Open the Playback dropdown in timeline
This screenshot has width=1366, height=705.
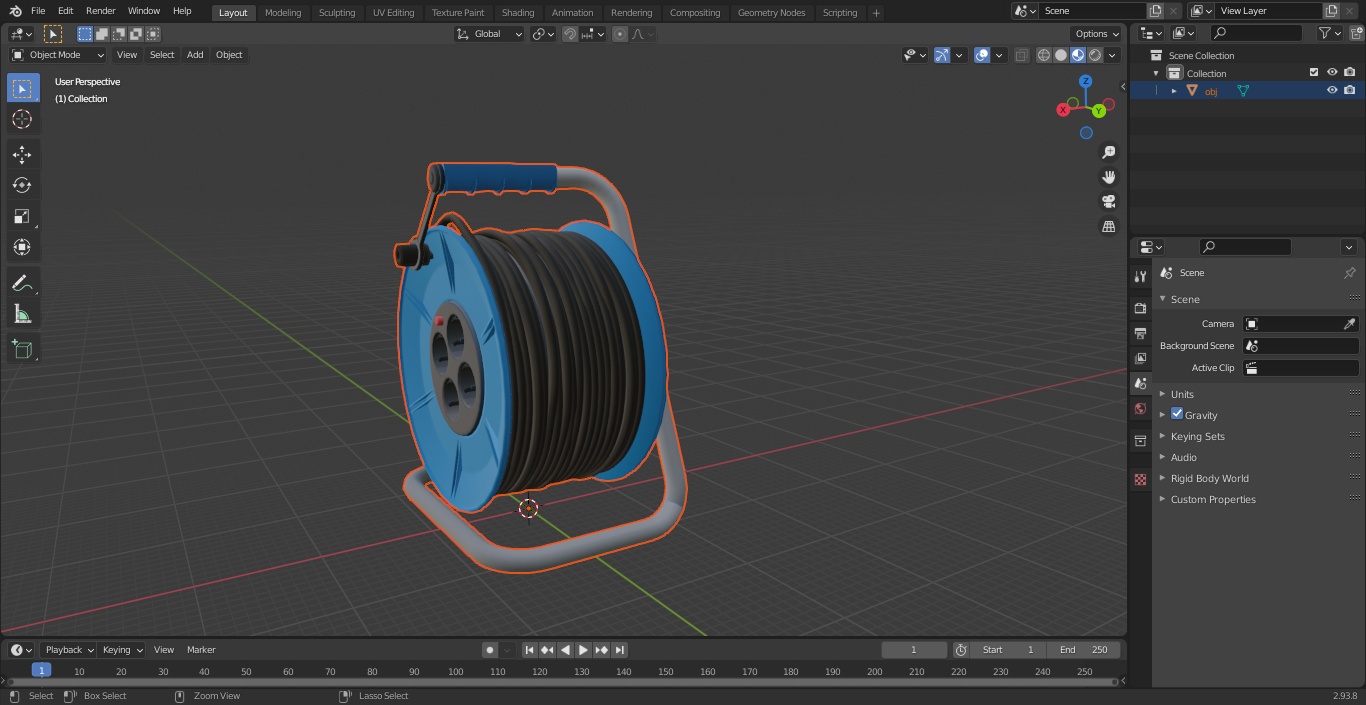[68, 650]
